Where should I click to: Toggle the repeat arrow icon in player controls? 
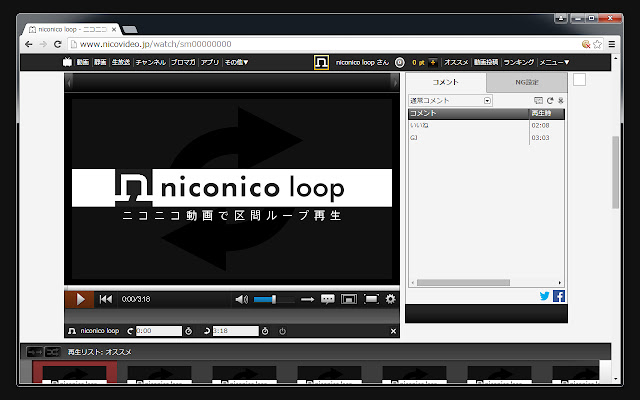pyautogui.click(x=307, y=300)
